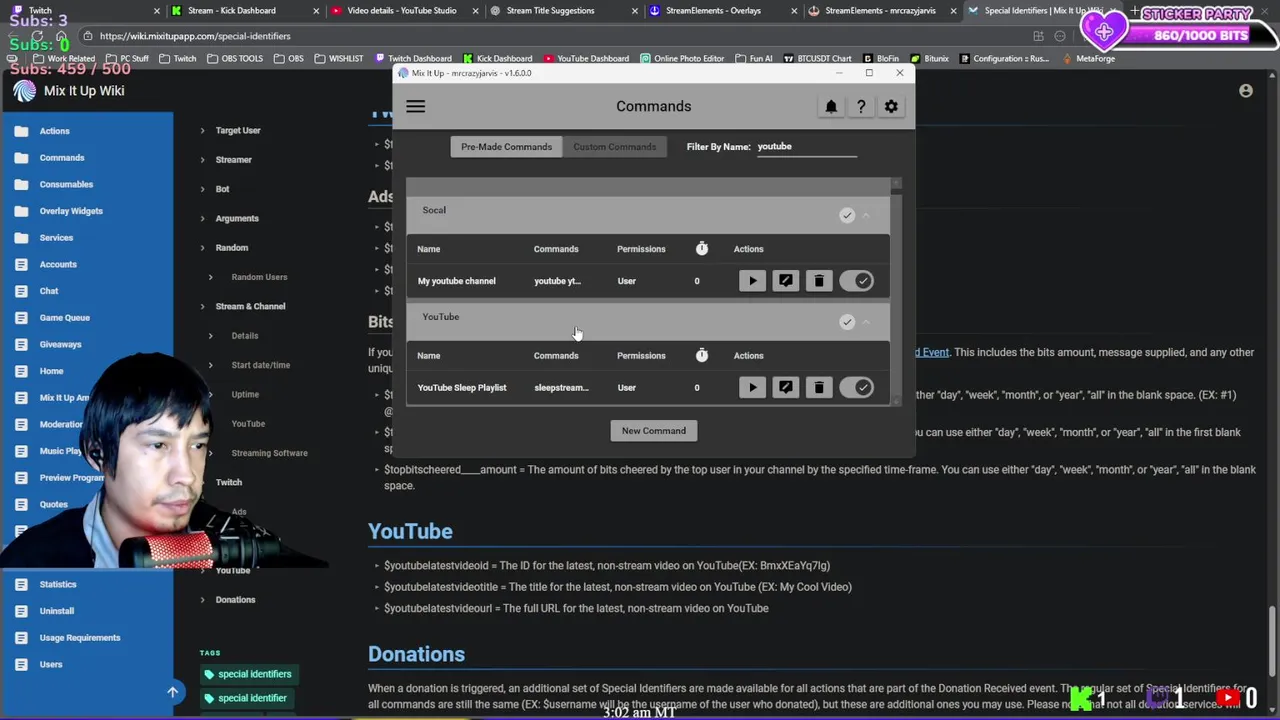Click the special identifier tag
The image size is (1280, 720).
click(246, 698)
